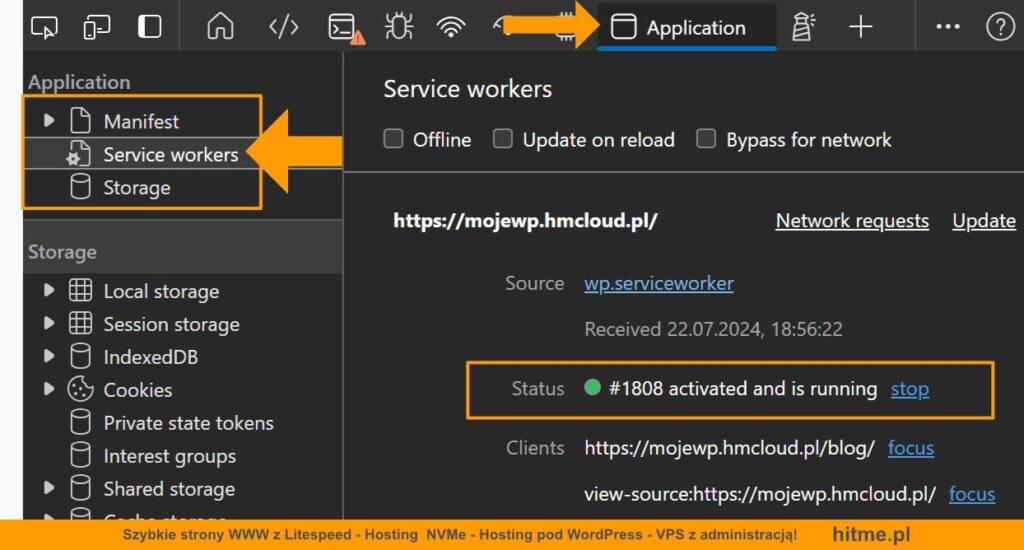Expand the Cookies tree node
The image size is (1024, 550).
(49, 390)
